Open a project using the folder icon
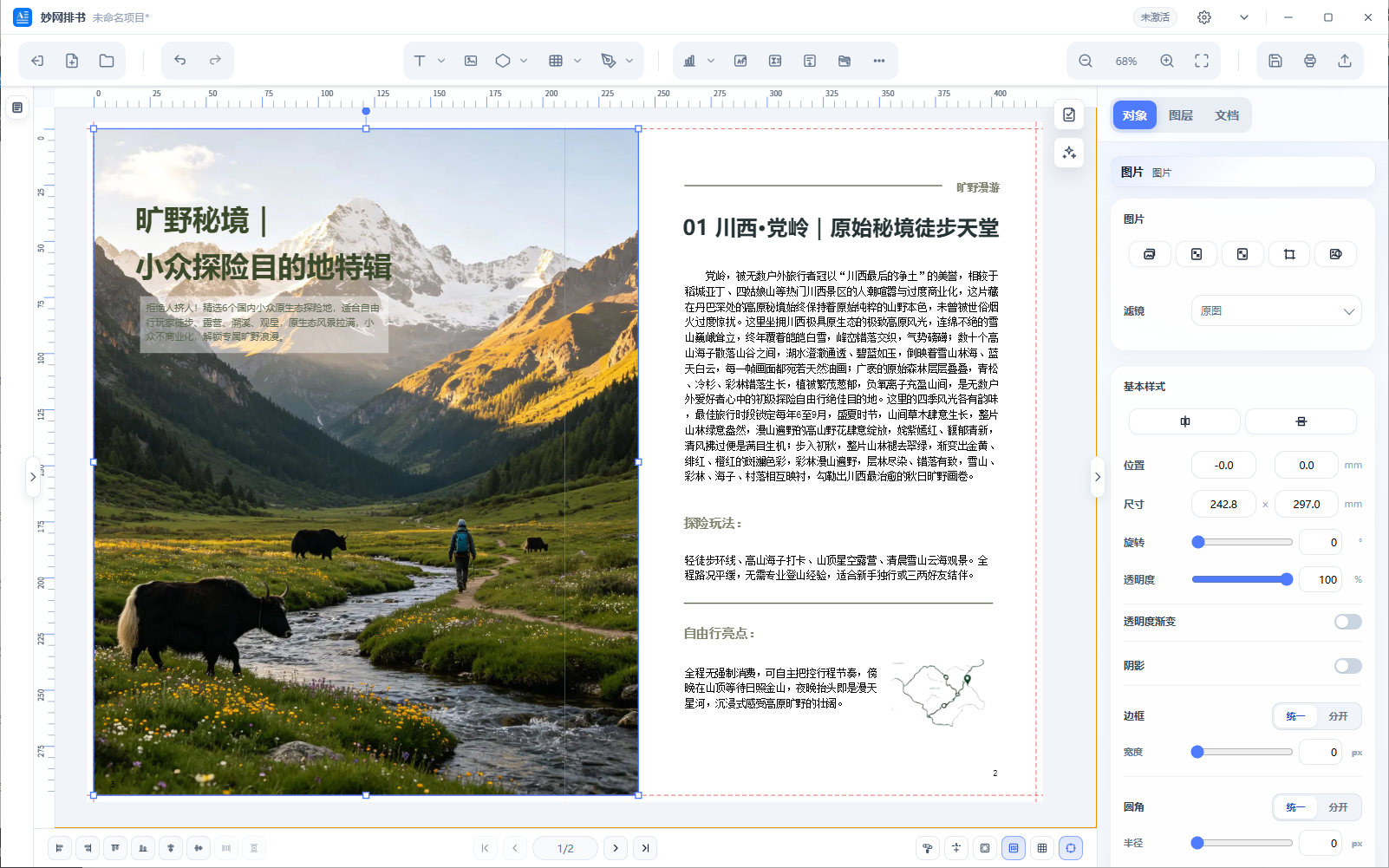 click(107, 61)
